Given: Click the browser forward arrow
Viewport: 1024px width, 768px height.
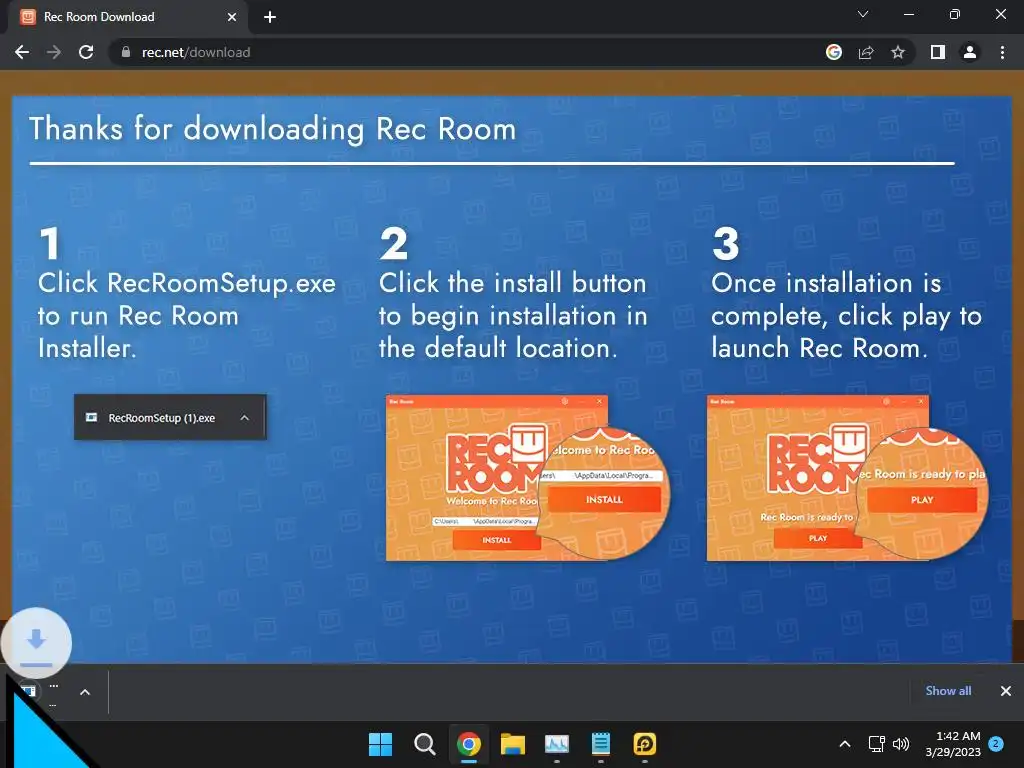Looking at the screenshot, I should pyautogui.click(x=54, y=52).
